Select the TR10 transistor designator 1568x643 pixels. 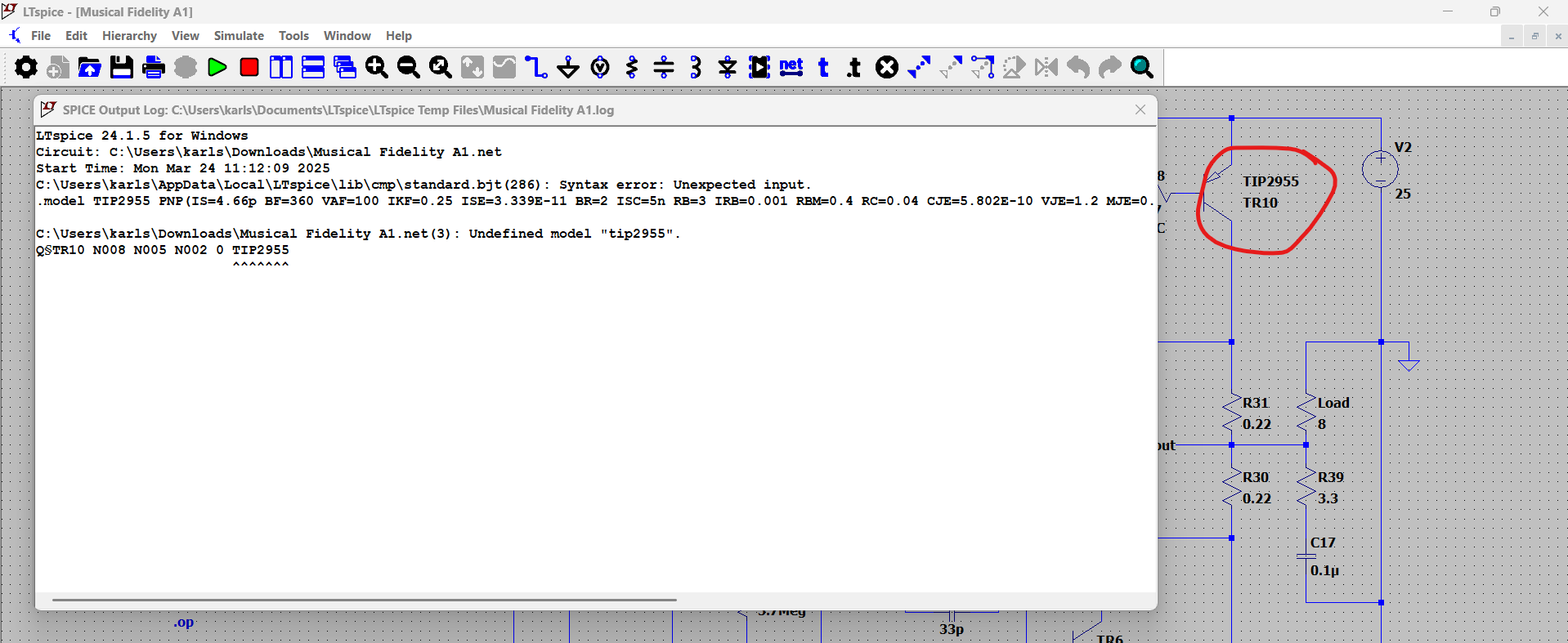[1260, 203]
